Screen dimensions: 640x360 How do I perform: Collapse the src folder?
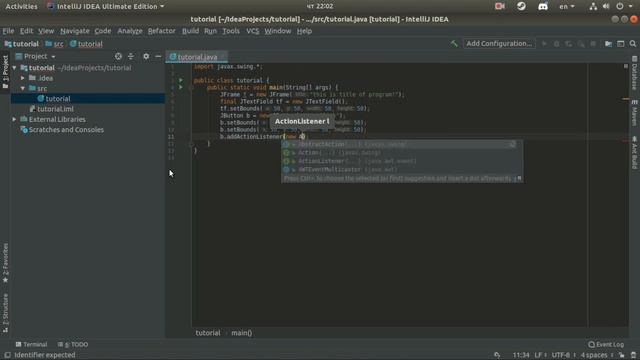click(23, 88)
